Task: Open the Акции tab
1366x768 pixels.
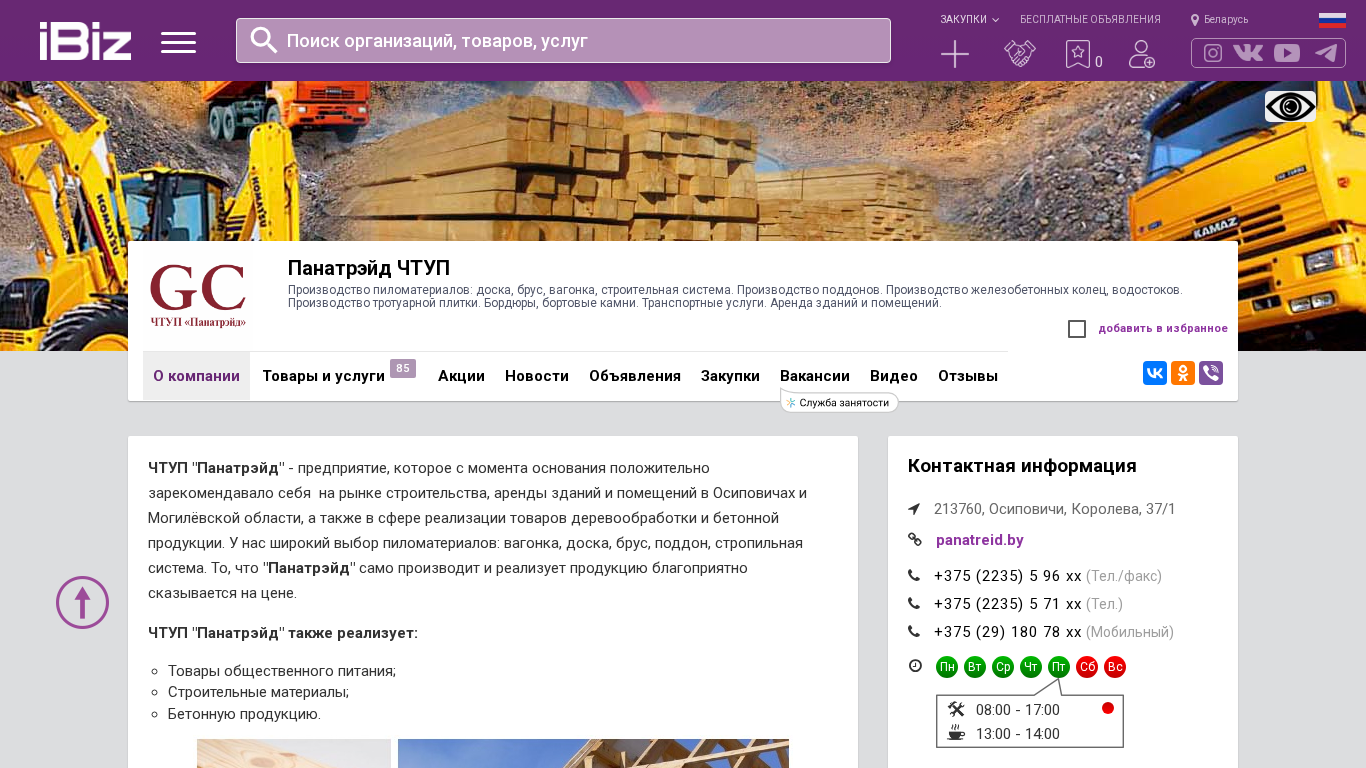Action: click(x=461, y=376)
